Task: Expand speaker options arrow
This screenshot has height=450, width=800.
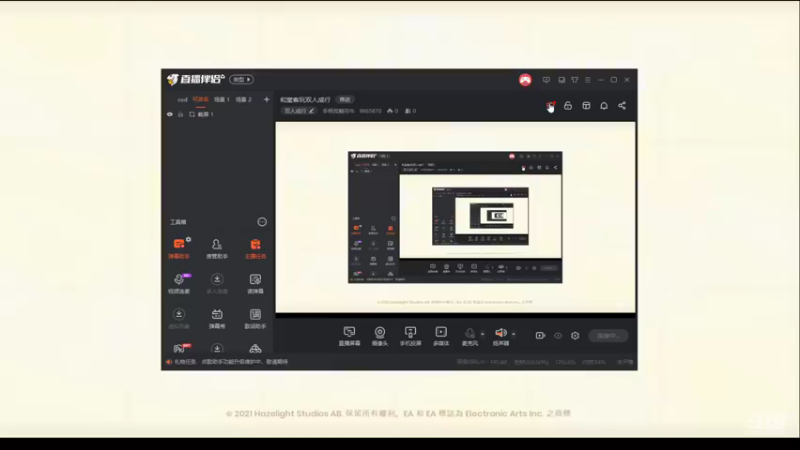Action: [514, 334]
